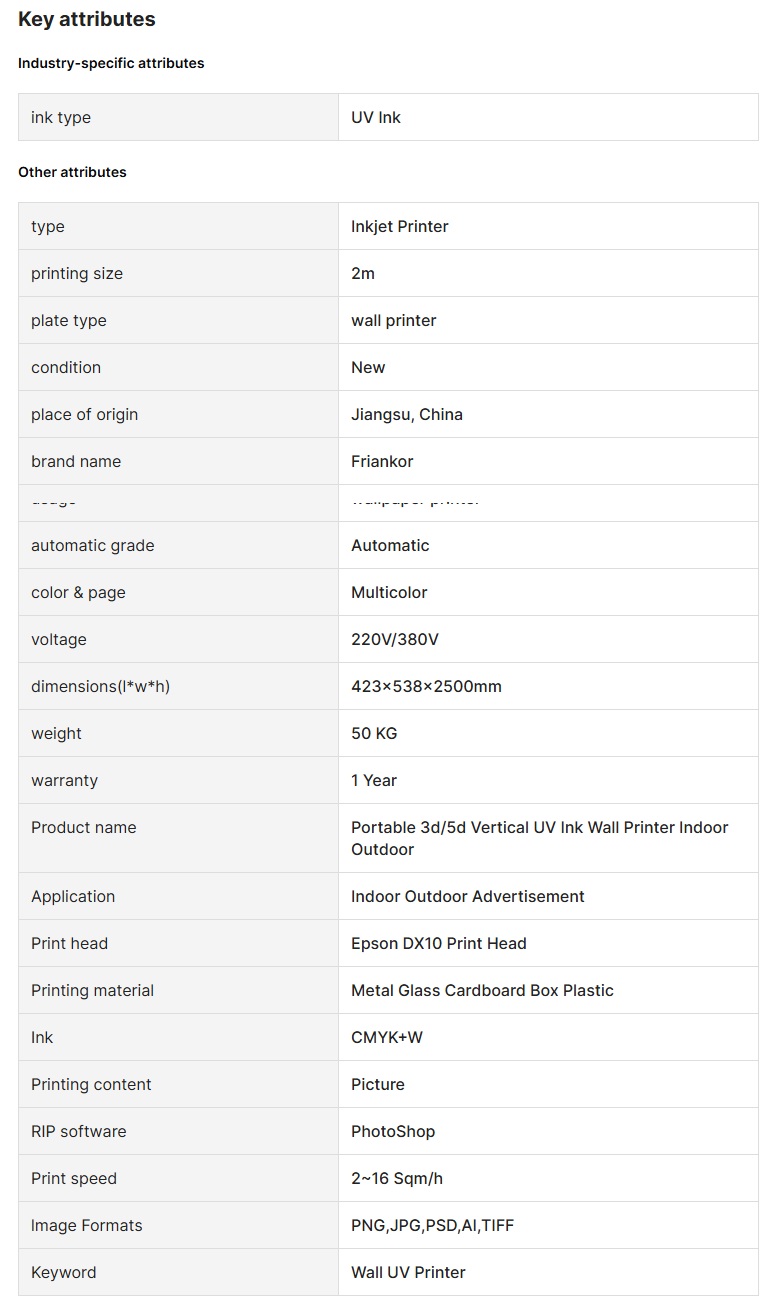Click the 2~16 Sqm/h print speed

396,1178
